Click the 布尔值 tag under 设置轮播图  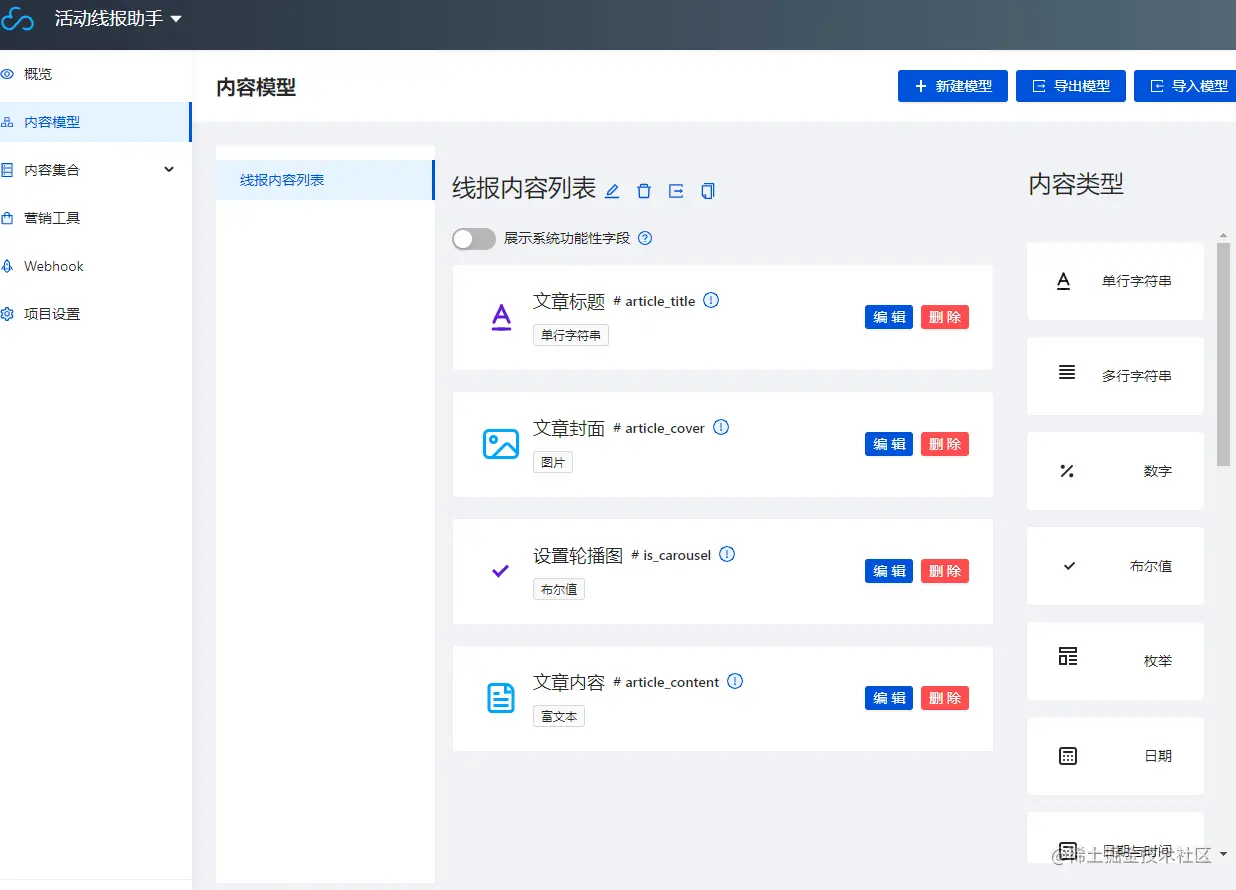559,589
